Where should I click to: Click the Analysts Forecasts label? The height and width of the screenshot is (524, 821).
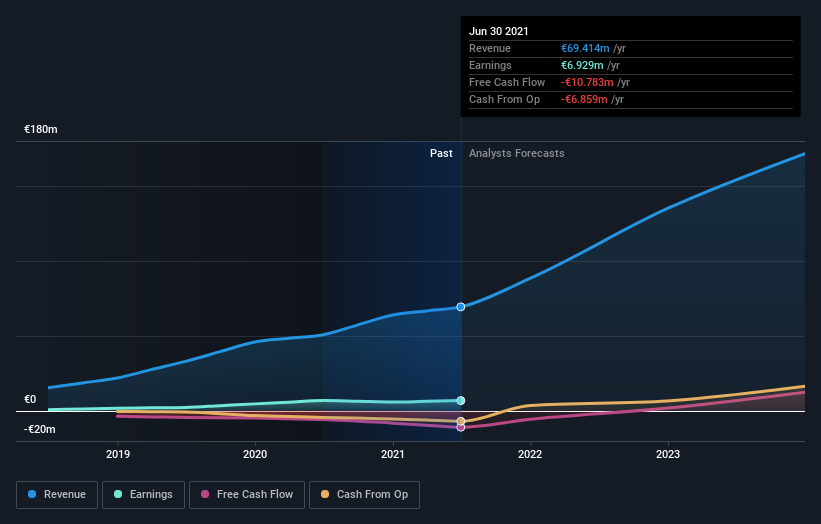(517, 153)
